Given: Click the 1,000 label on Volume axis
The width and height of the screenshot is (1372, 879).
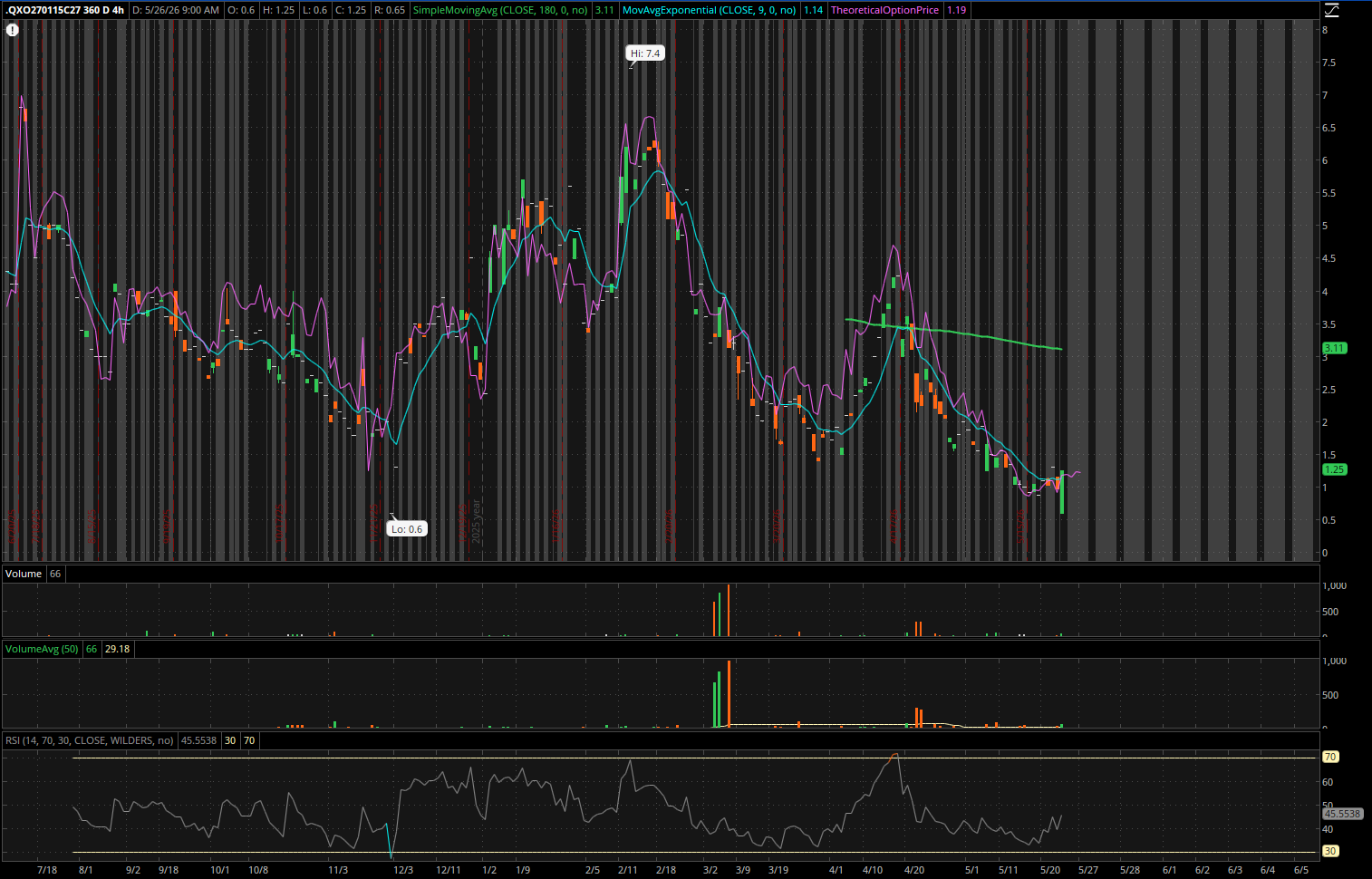Looking at the screenshot, I should 1335,586.
